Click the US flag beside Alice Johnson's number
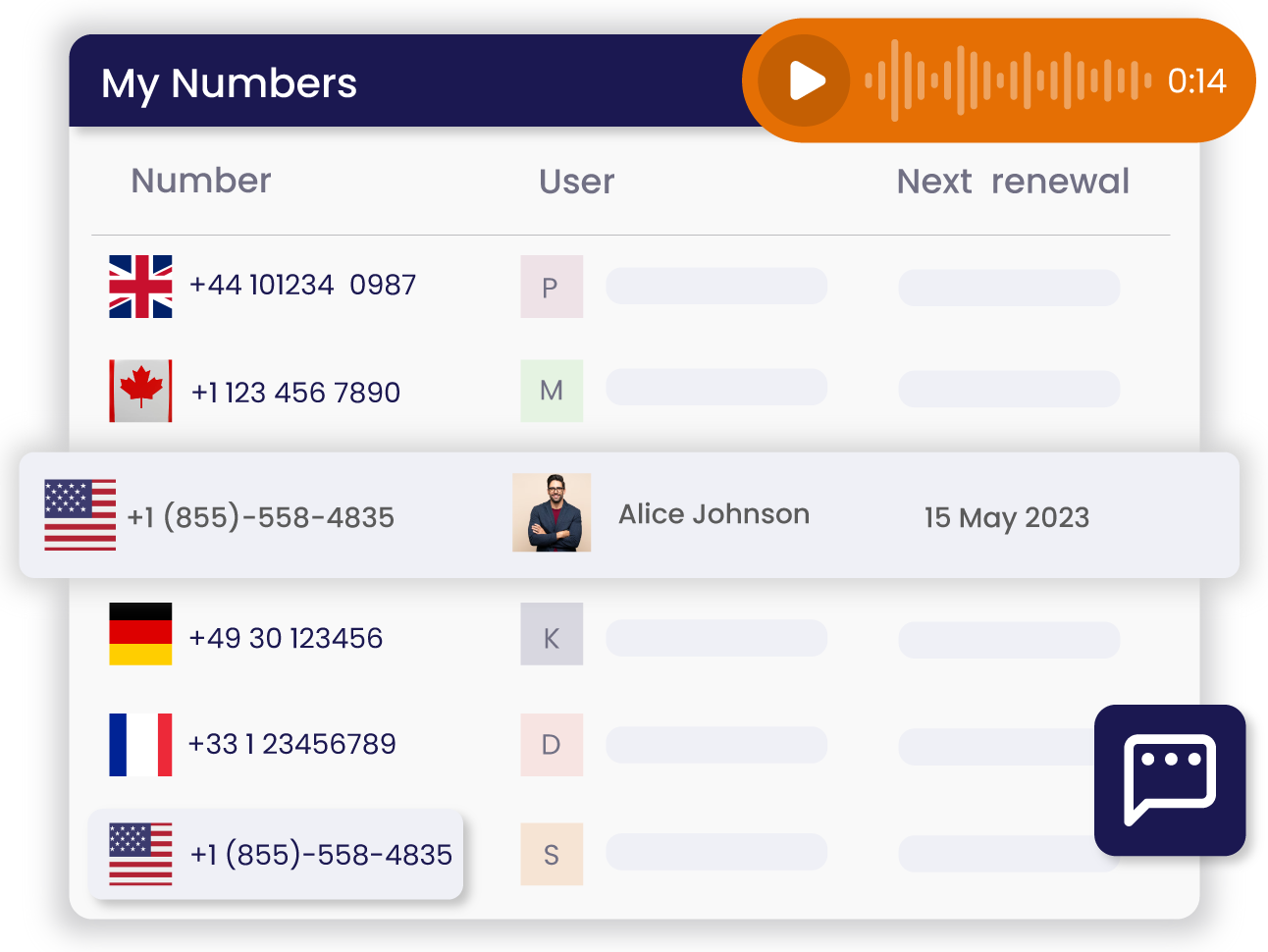1268x952 pixels. click(x=79, y=514)
